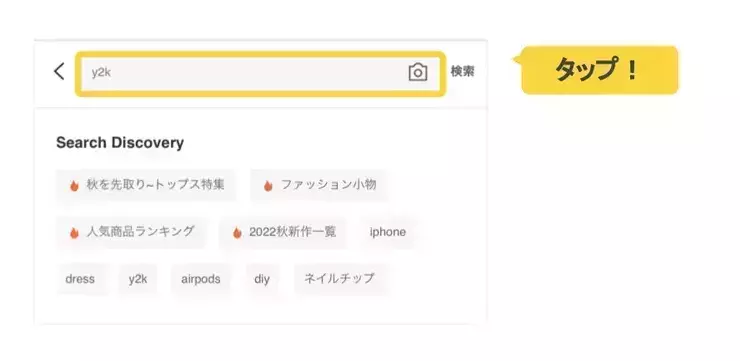Screen dimensions: 740x361
Task: Tap the diy search tag
Action: [x=262, y=279]
